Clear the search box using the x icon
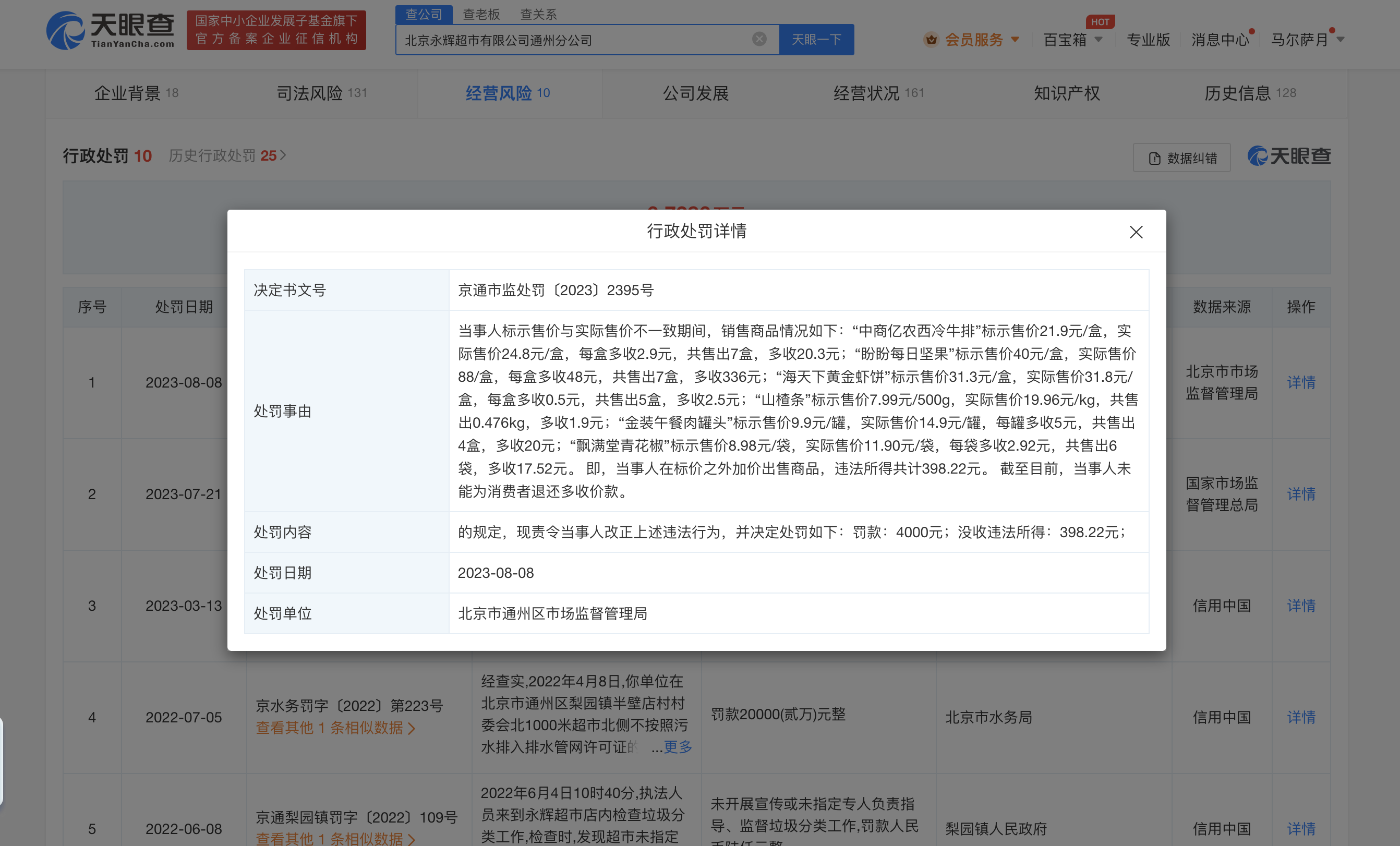The width and height of the screenshot is (1400, 846). click(x=759, y=39)
